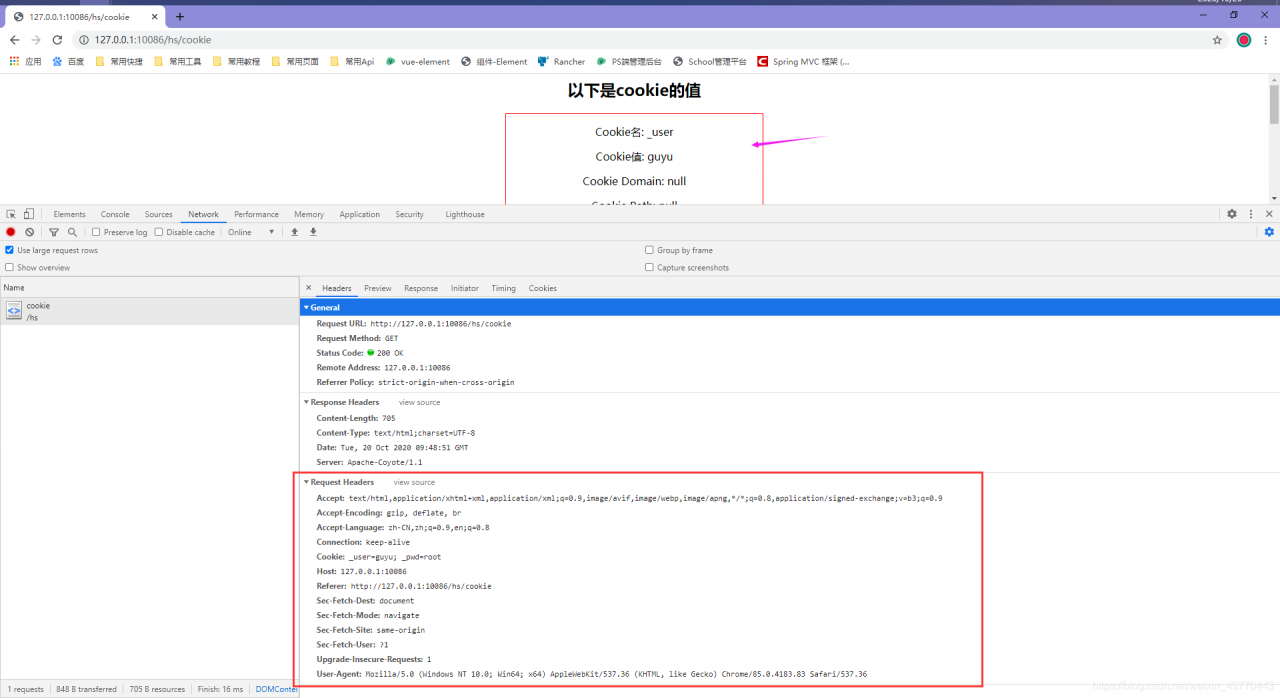Click the address bar URL field

pos(640,40)
